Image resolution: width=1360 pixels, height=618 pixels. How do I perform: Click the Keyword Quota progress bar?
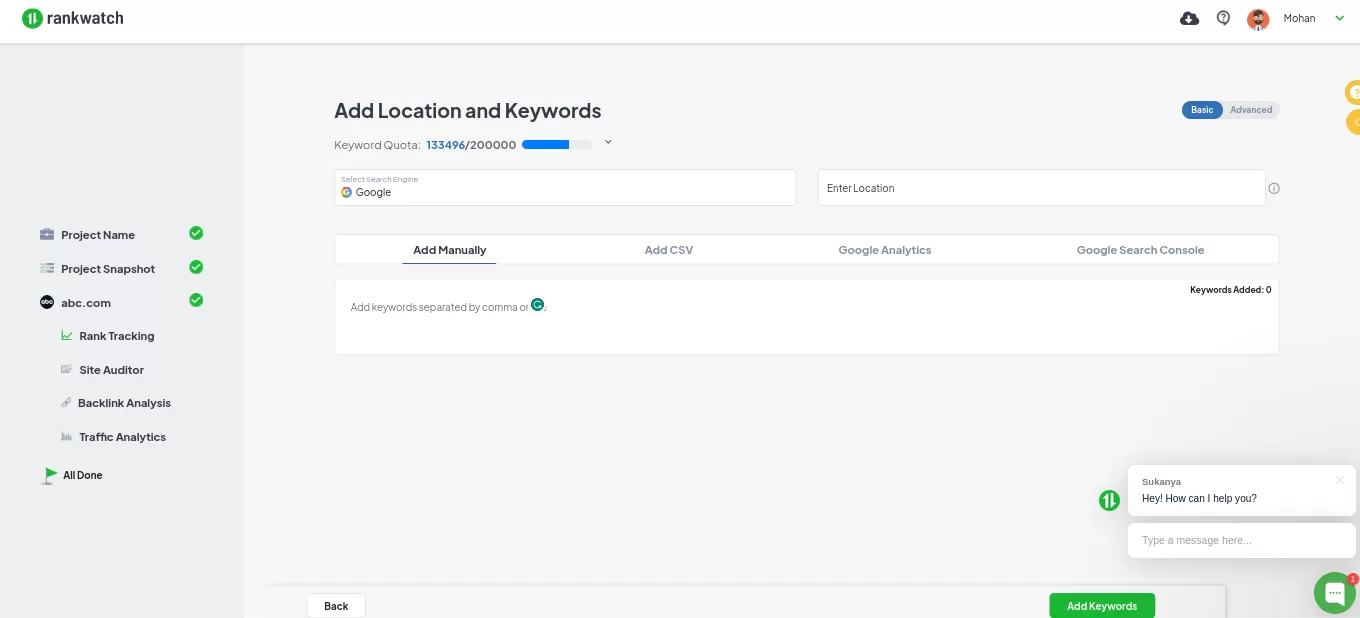click(556, 145)
